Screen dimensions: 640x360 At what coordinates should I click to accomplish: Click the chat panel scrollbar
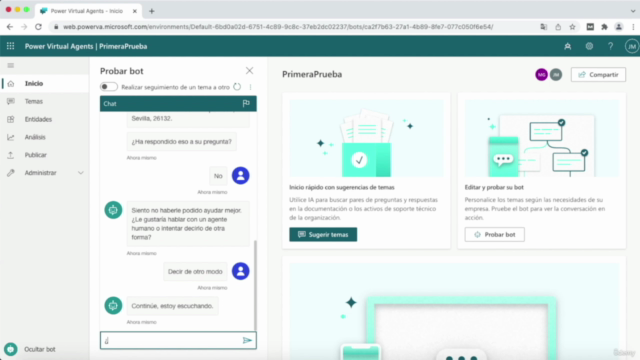click(x=256, y=285)
